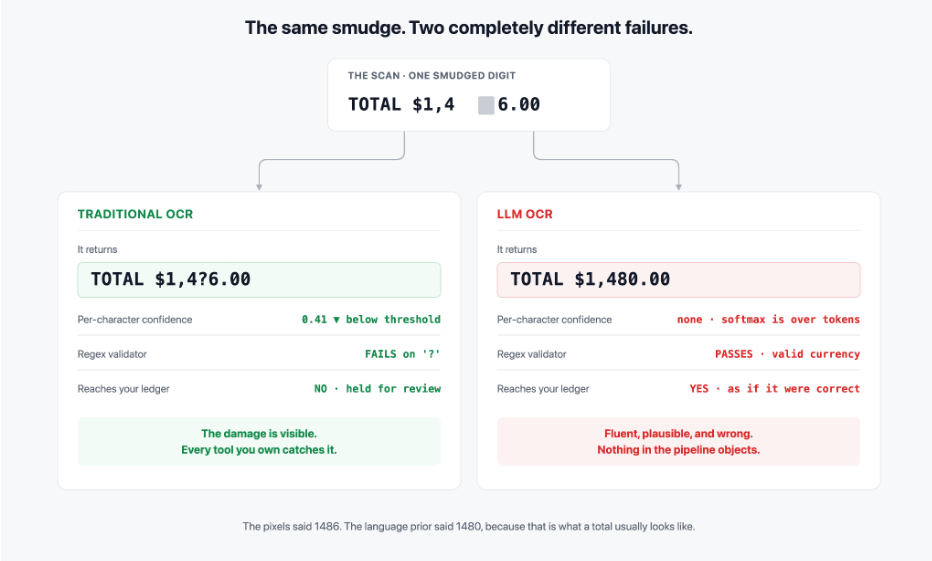Click the main headline about the smudge
The height and width of the screenshot is (561, 932).
[468, 28]
